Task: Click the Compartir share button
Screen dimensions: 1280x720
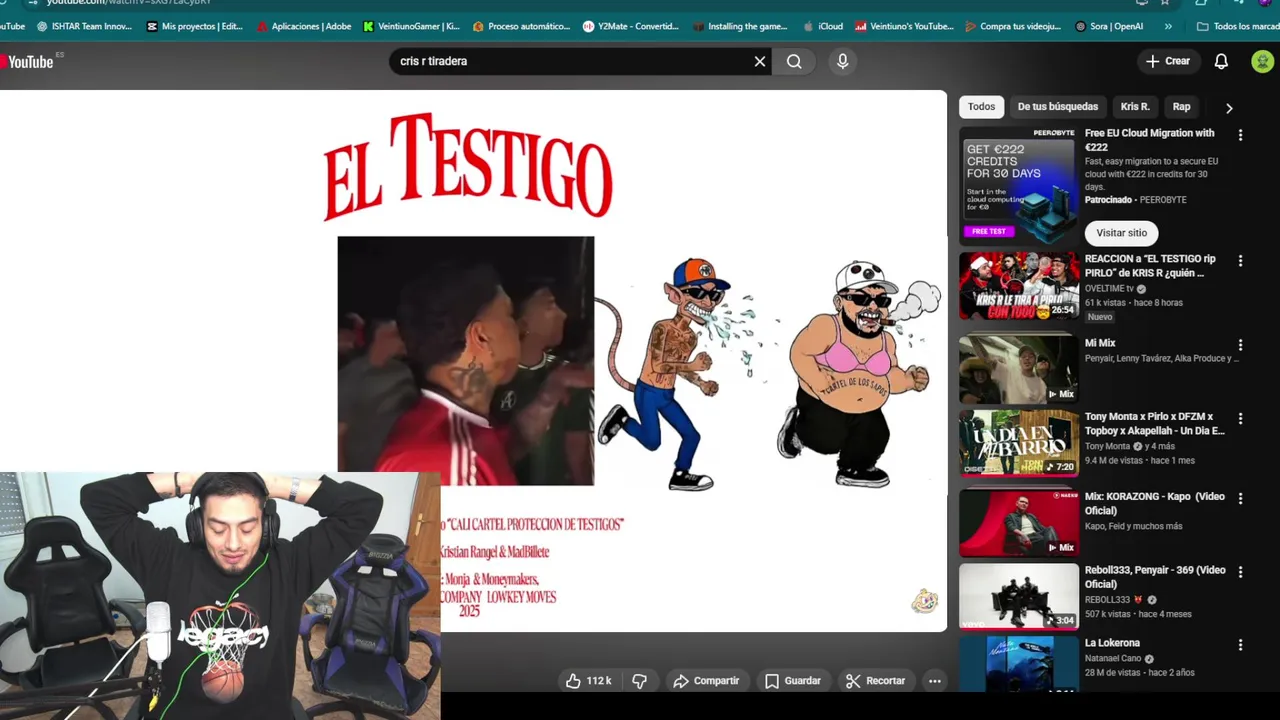Action: coord(706,681)
